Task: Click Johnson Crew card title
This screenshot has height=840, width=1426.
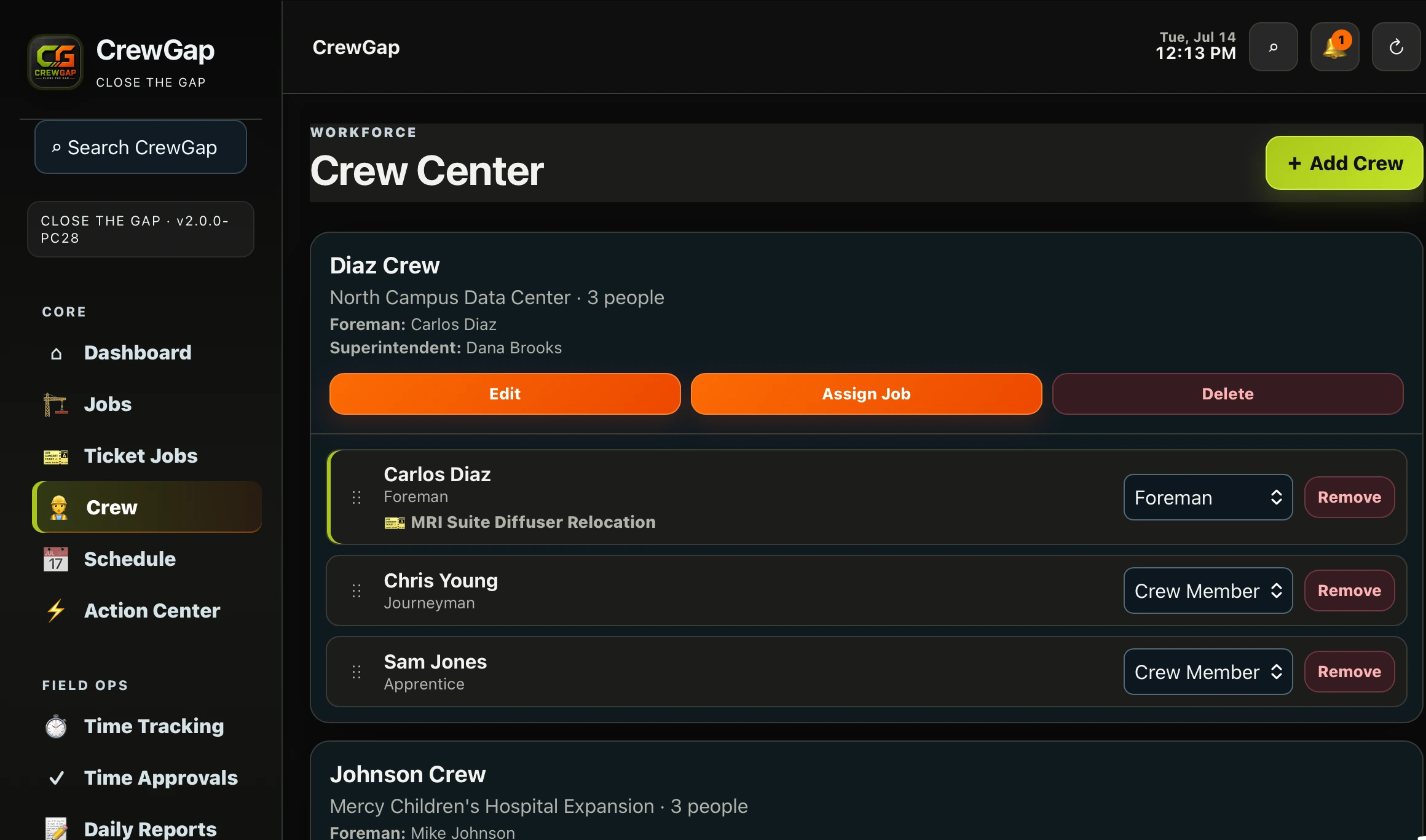Action: pyautogui.click(x=408, y=774)
